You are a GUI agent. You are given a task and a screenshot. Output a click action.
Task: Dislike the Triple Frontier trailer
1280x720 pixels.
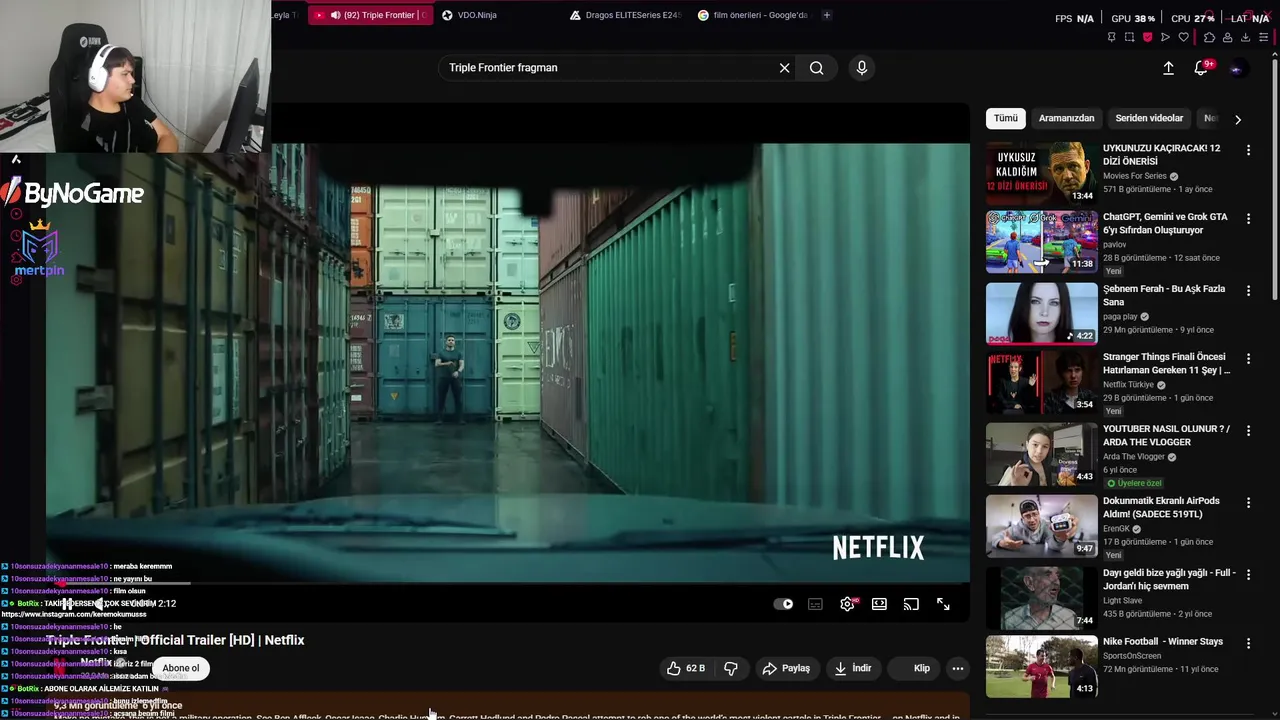coord(731,668)
